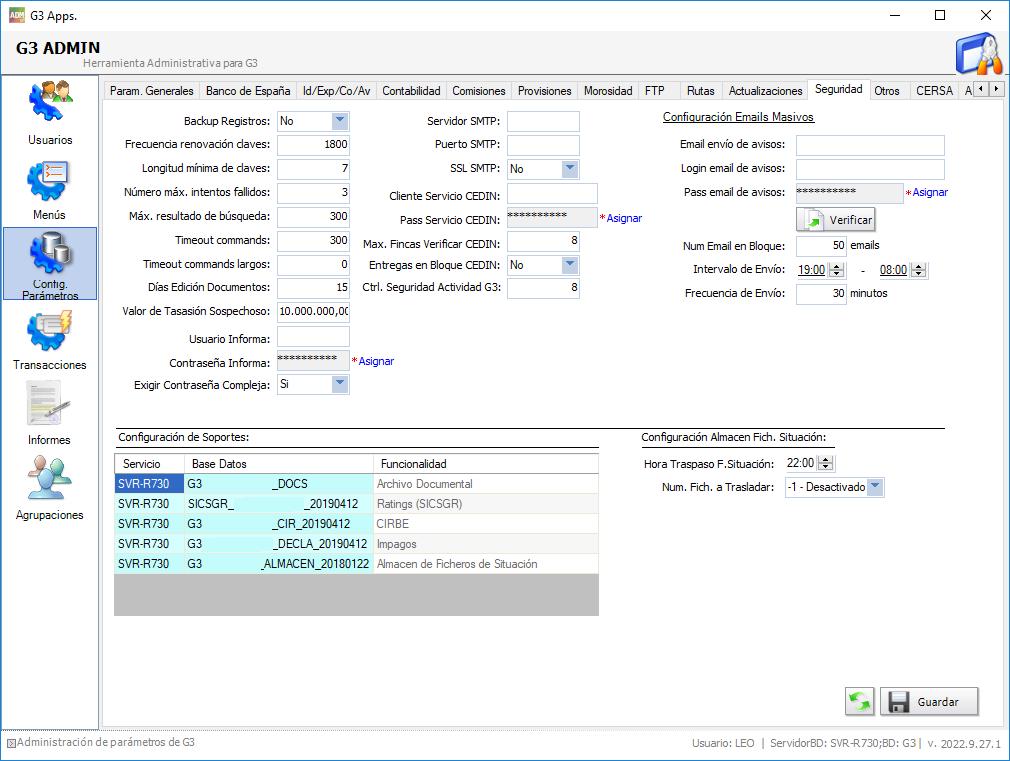This screenshot has width=1010, height=761.
Task: Click Asignar link for Contraseña Informa
Action: tap(376, 361)
